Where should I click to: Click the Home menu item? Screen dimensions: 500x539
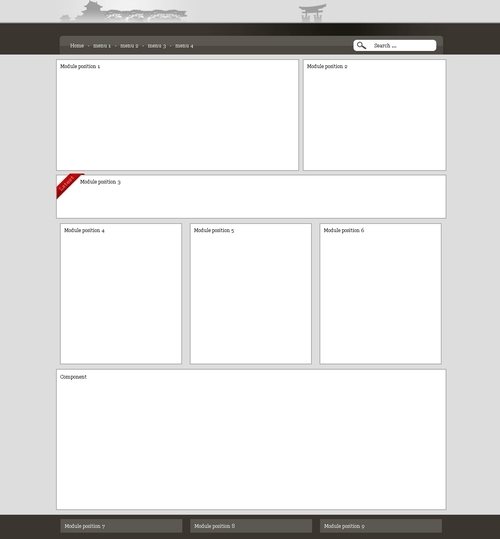click(77, 46)
